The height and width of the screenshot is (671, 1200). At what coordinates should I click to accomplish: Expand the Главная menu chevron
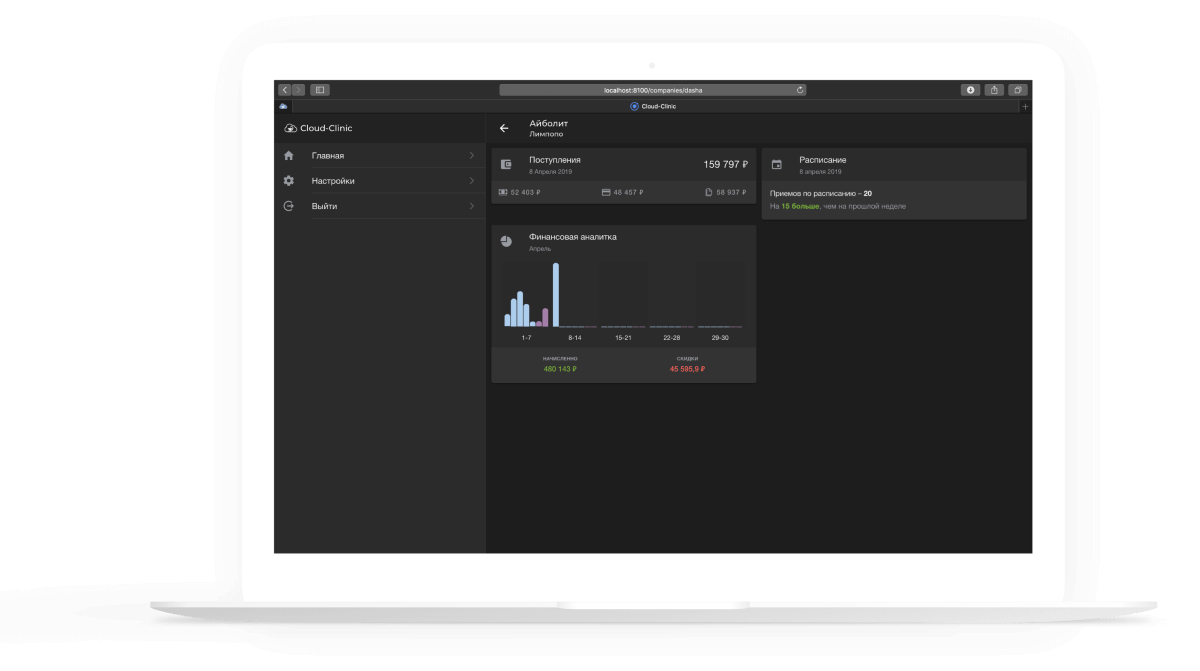[471, 156]
